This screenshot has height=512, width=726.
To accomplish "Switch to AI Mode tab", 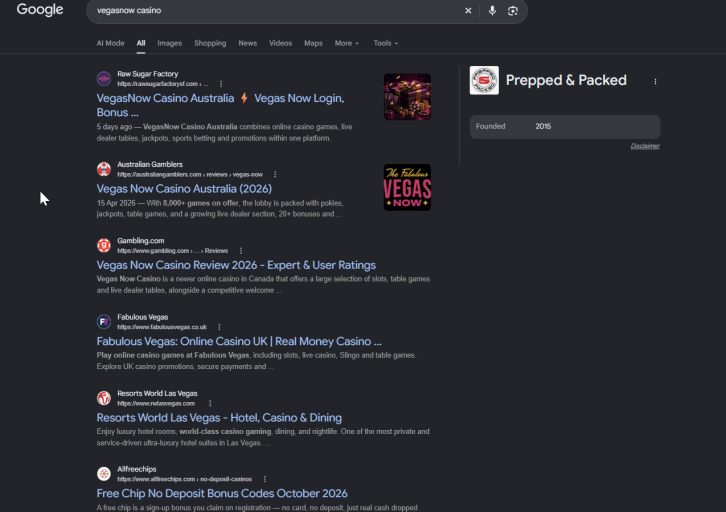I will 111,43.
